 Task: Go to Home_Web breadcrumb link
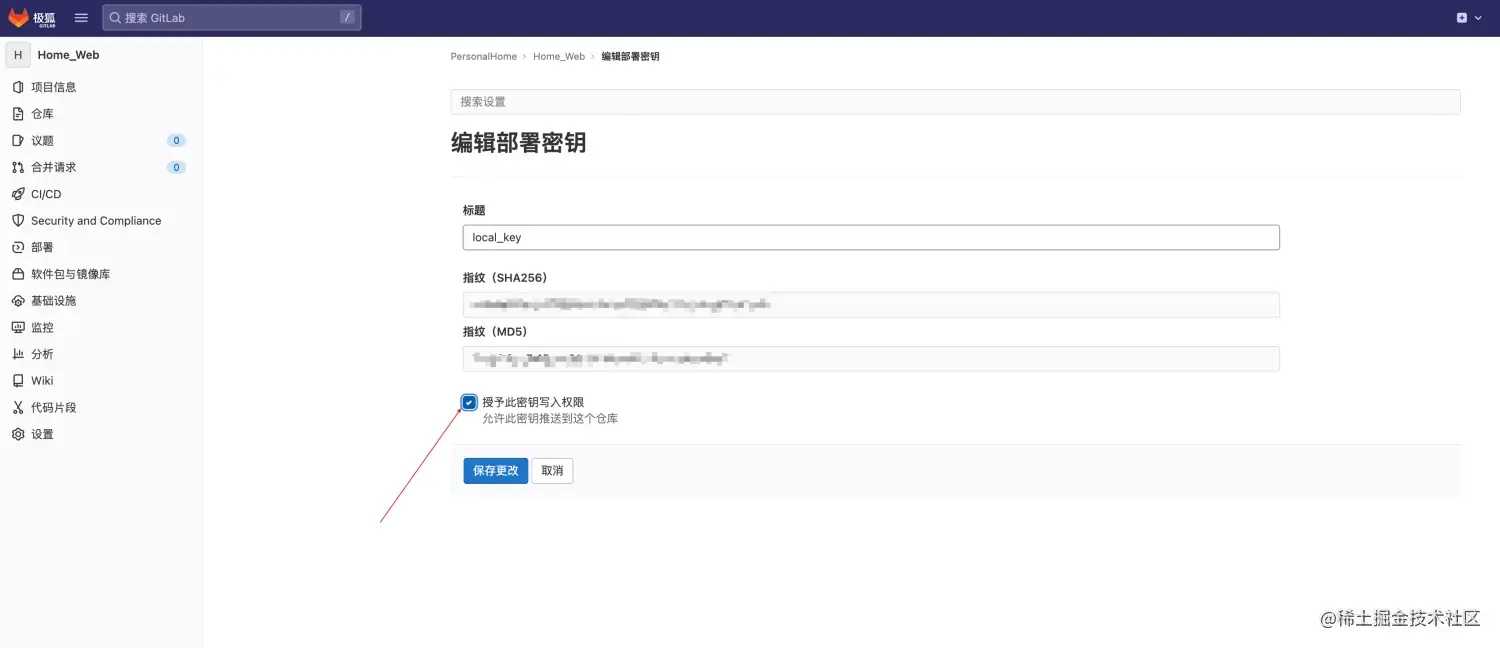(559, 57)
